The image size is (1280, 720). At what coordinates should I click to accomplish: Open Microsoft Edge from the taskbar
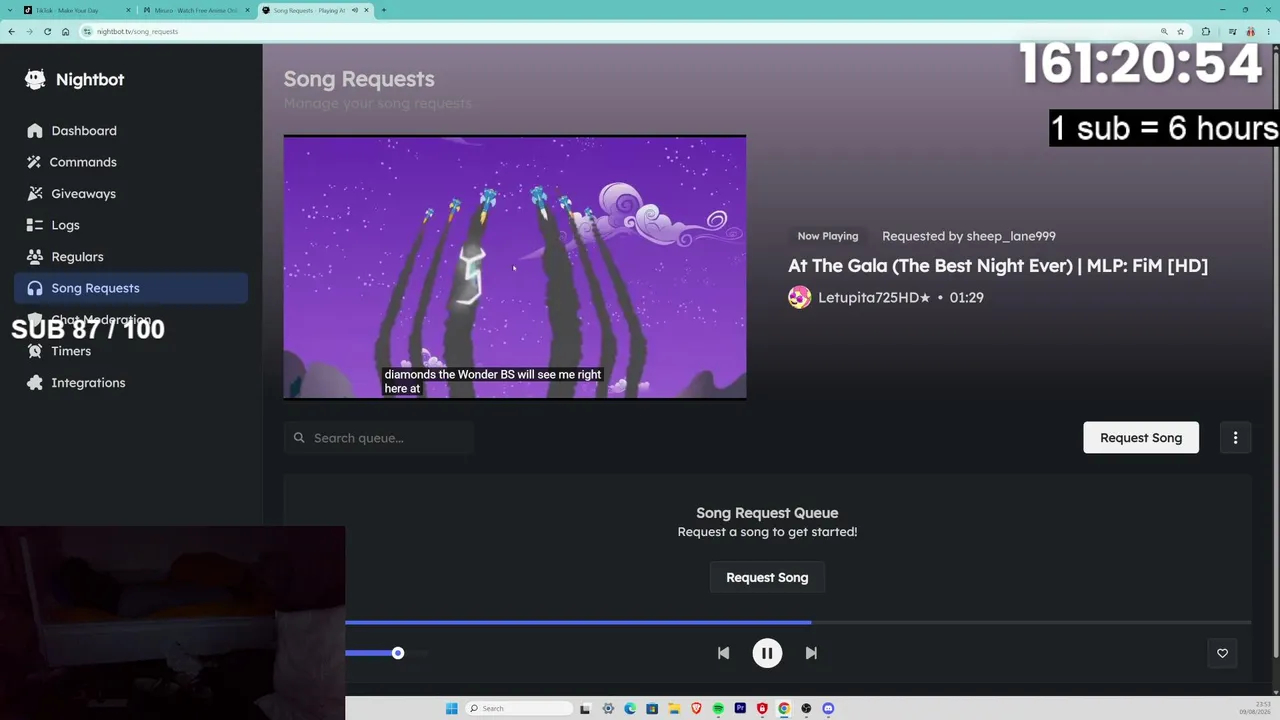pyautogui.click(x=630, y=708)
